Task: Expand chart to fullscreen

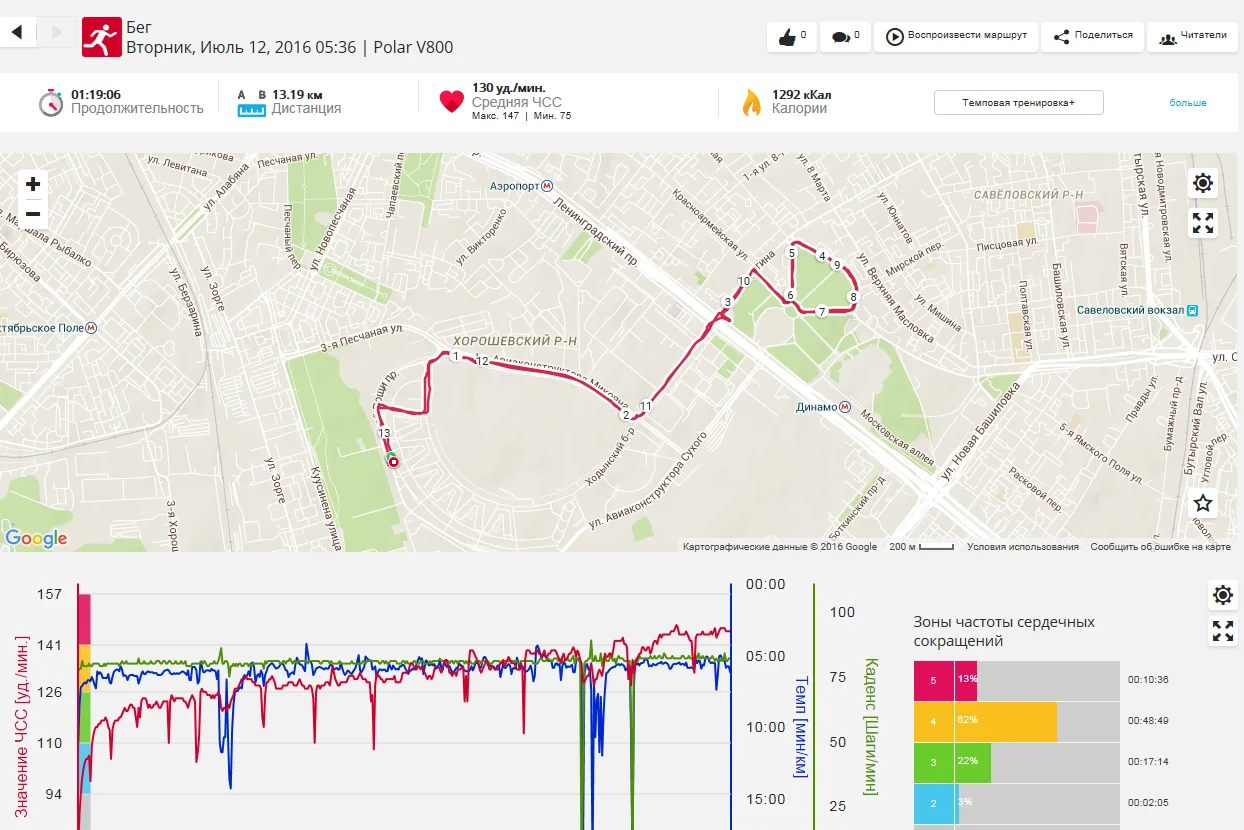Action: point(1222,631)
